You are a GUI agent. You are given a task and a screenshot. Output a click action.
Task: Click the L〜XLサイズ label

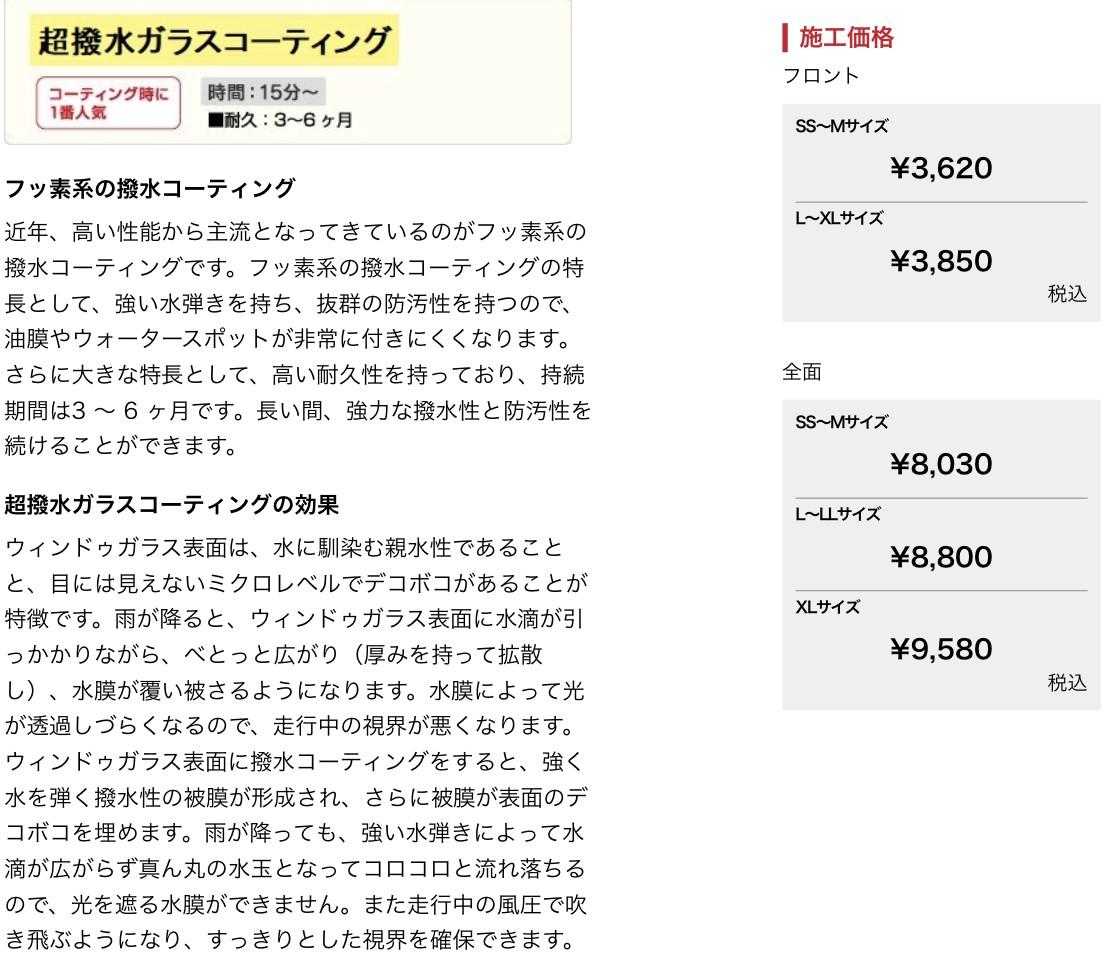[840, 218]
